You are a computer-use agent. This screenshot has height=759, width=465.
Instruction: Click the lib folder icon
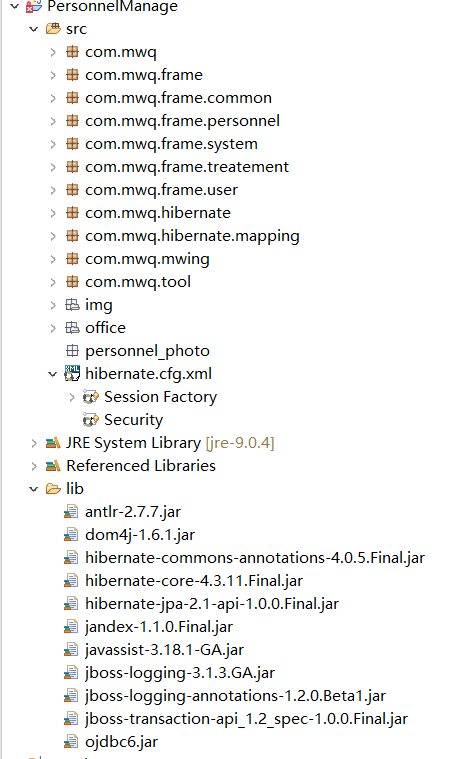(x=53, y=488)
